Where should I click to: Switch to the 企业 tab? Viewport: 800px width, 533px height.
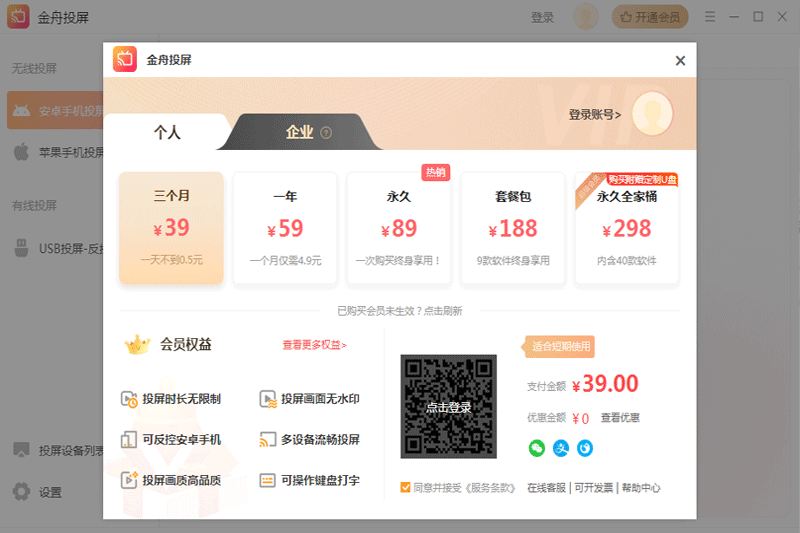point(299,132)
